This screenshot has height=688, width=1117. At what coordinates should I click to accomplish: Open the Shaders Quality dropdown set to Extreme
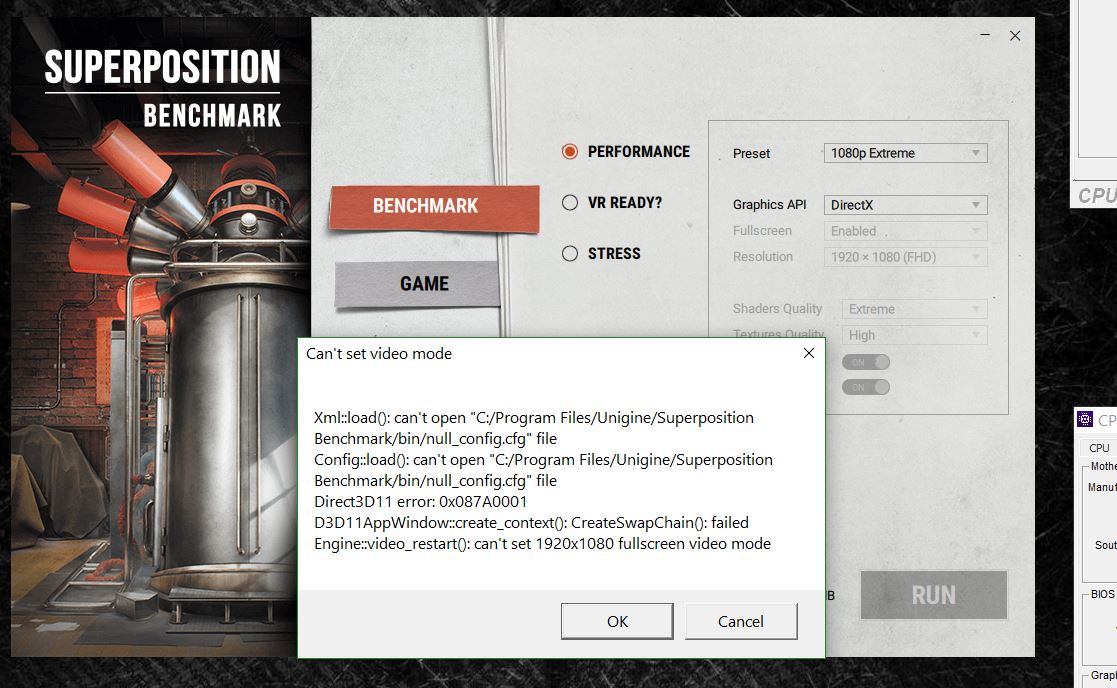coord(915,309)
